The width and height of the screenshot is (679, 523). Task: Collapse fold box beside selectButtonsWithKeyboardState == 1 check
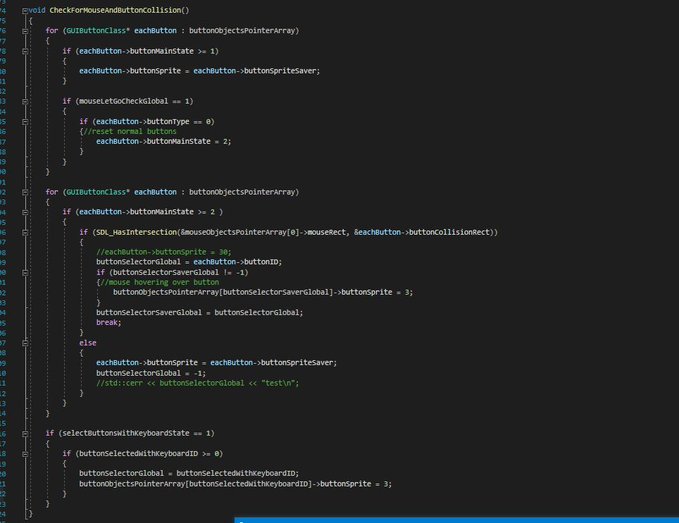pos(25,433)
